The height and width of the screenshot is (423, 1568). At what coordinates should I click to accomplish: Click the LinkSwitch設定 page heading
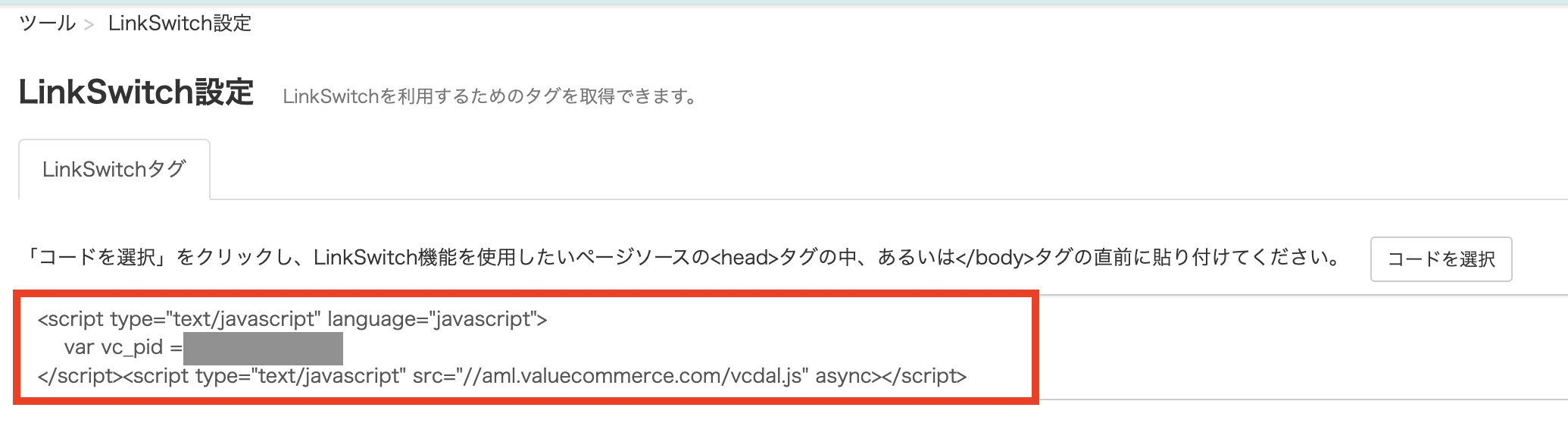pos(136,92)
